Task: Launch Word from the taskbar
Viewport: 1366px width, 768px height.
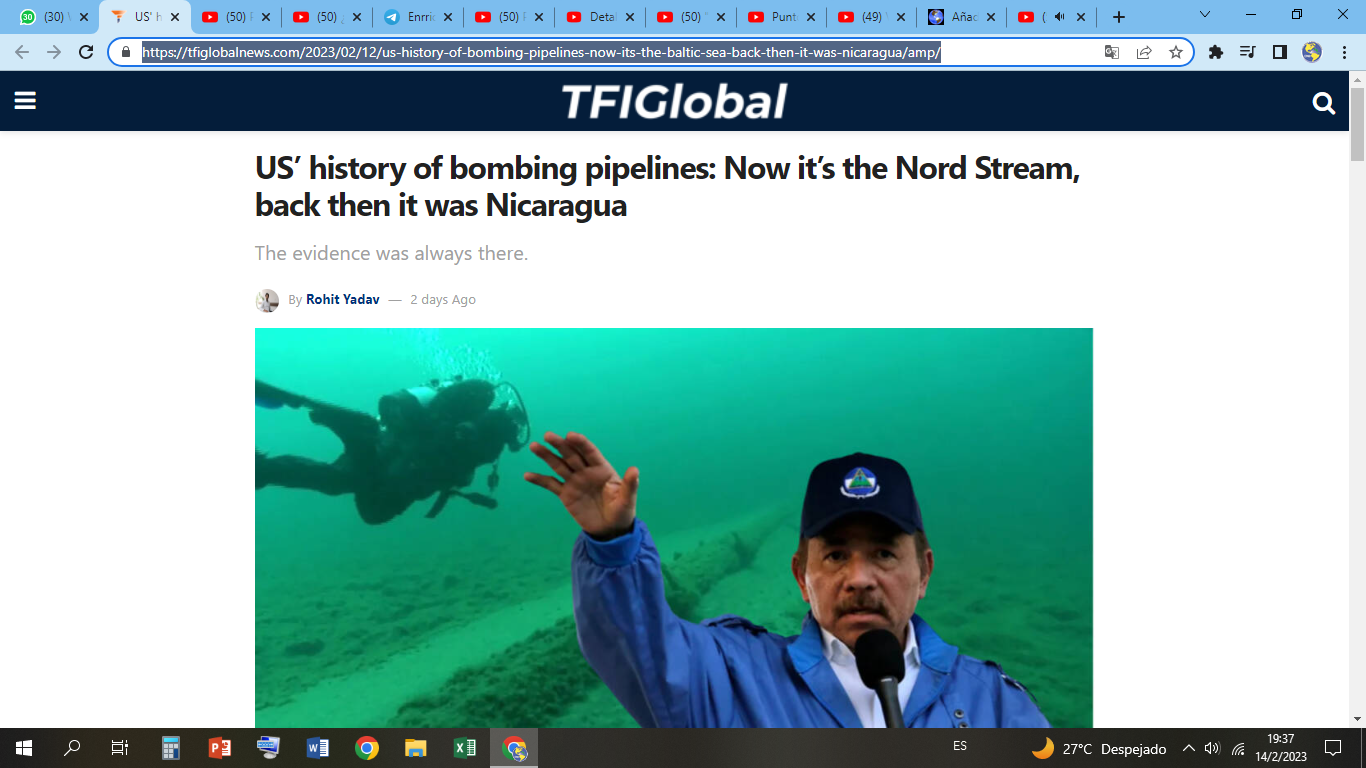Action: tap(318, 748)
